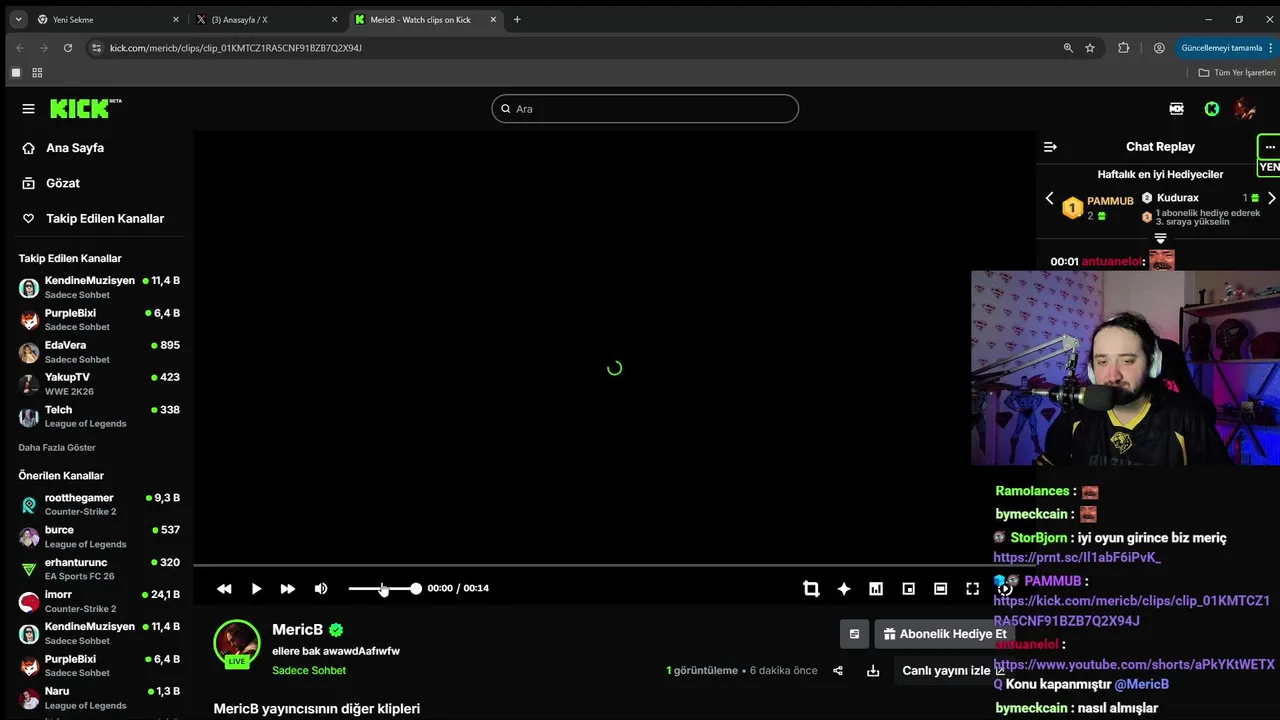Adjust the player volume slider
Viewport: 1280px width, 720px height.
click(384, 589)
